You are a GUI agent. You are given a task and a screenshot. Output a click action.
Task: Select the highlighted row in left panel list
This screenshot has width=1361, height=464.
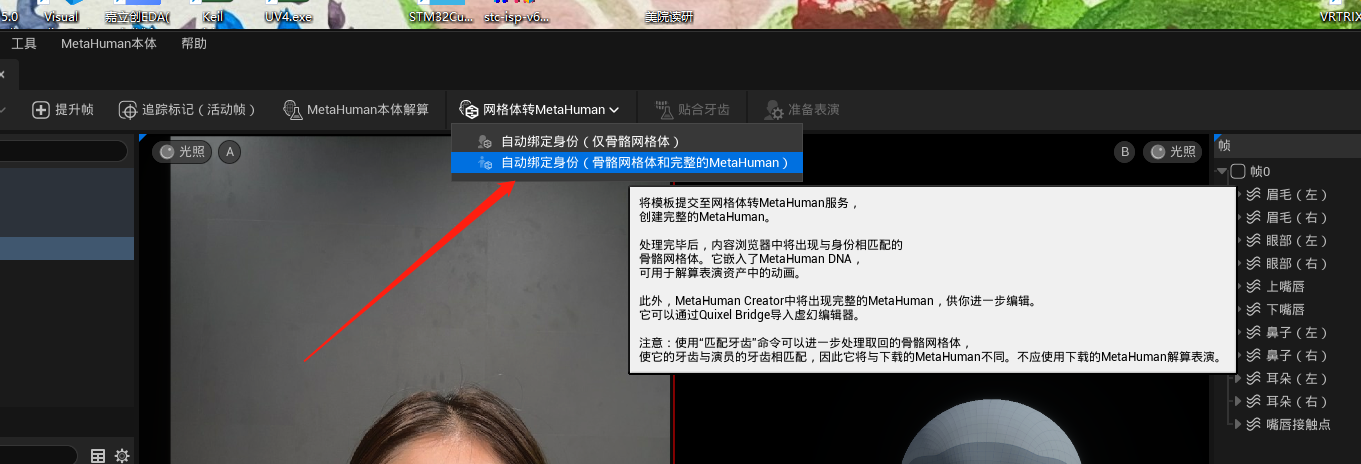point(67,248)
